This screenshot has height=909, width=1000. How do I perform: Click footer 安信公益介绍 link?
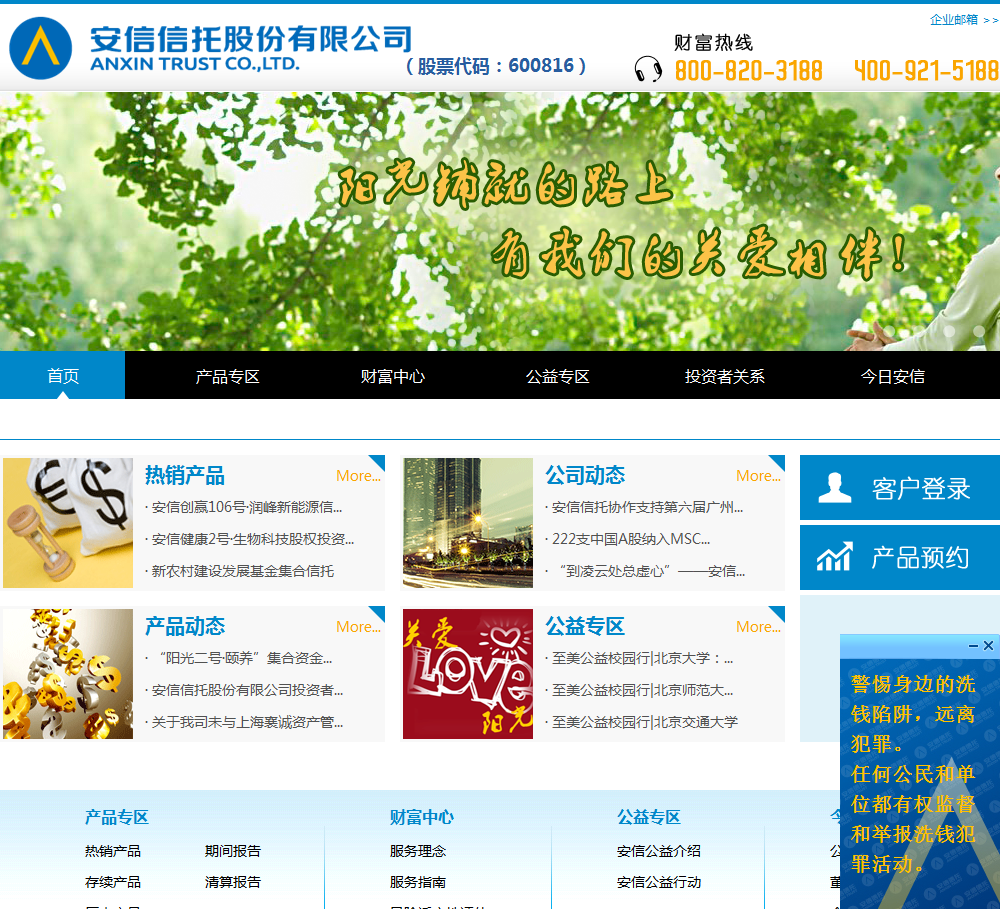pos(659,851)
